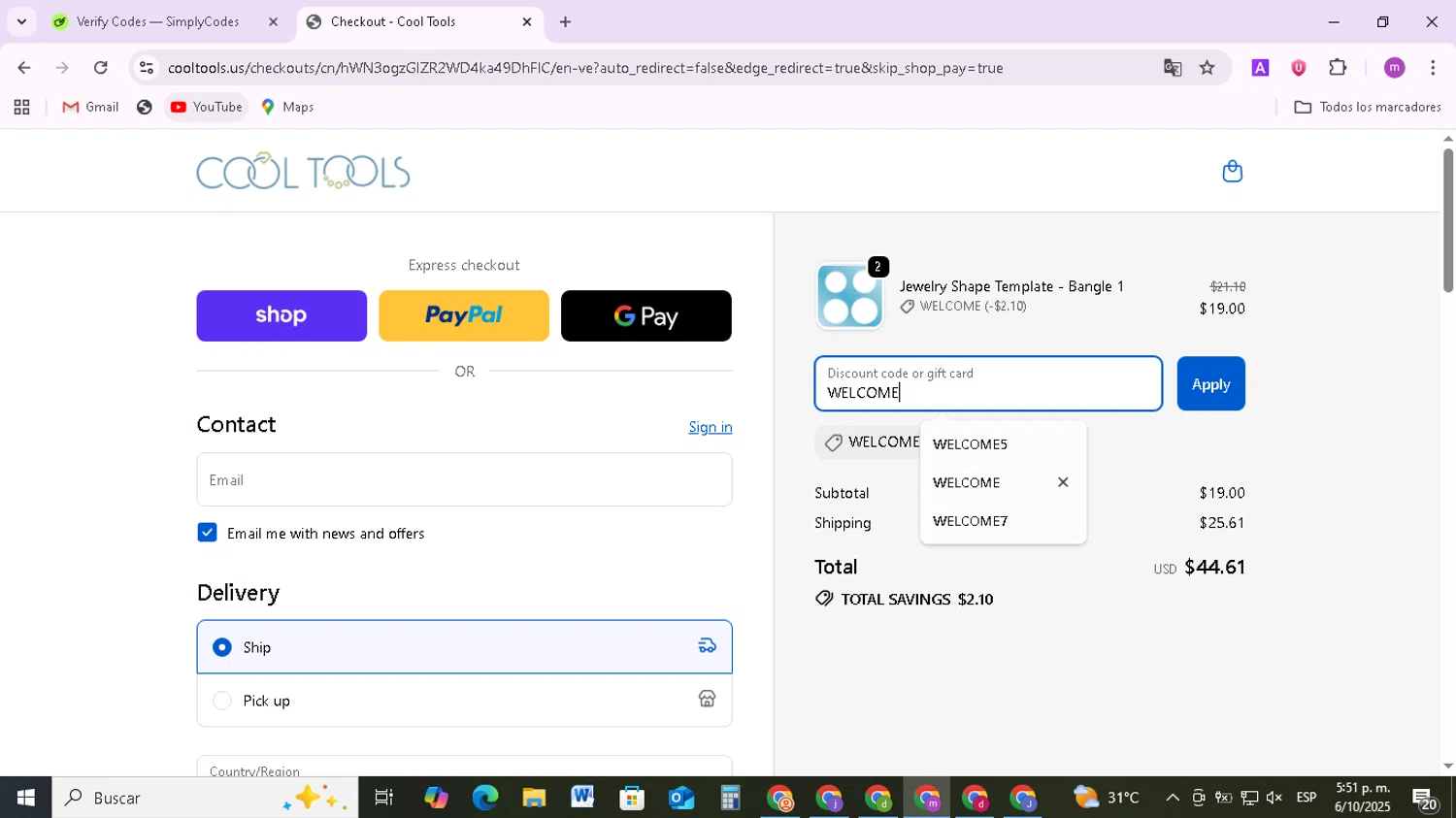1456x818 pixels.
Task: Select the Pick up delivery option
Action: [464, 700]
